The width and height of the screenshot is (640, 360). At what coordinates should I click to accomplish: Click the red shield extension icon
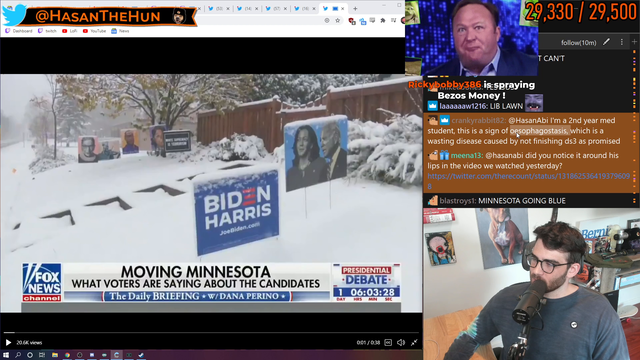pos(352,21)
